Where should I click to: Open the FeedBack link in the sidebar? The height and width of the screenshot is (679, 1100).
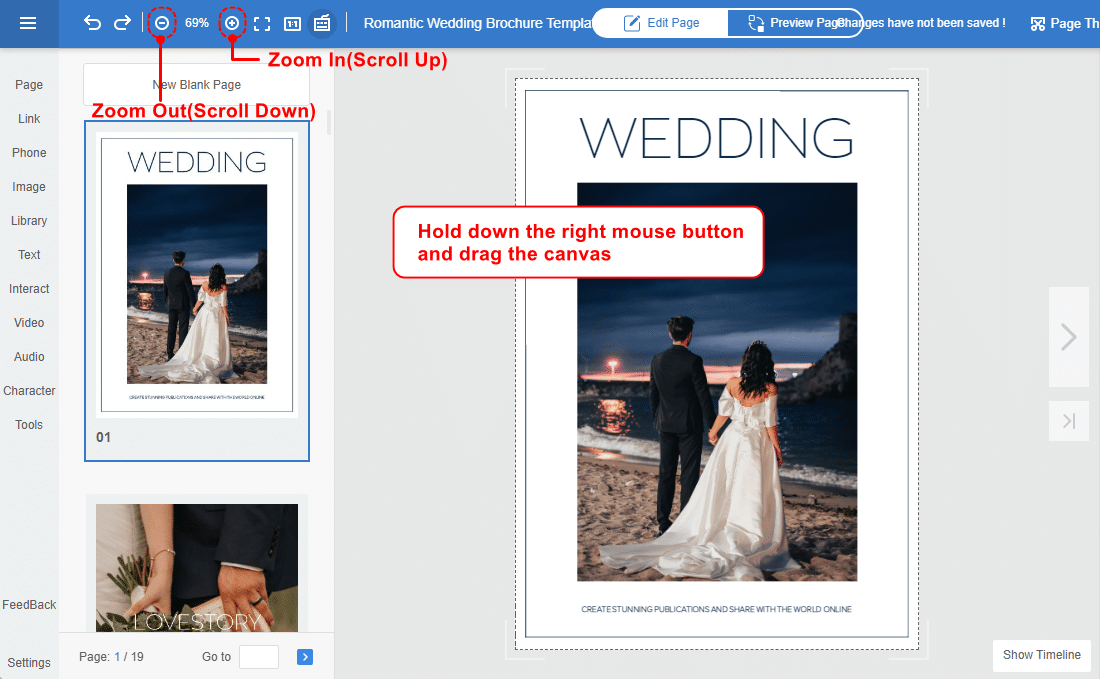click(x=29, y=604)
